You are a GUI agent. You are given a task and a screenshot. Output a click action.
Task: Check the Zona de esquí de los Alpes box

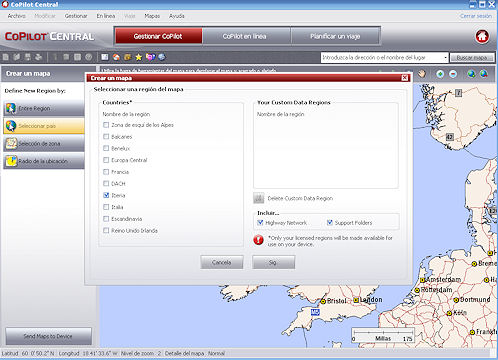(x=106, y=125)
